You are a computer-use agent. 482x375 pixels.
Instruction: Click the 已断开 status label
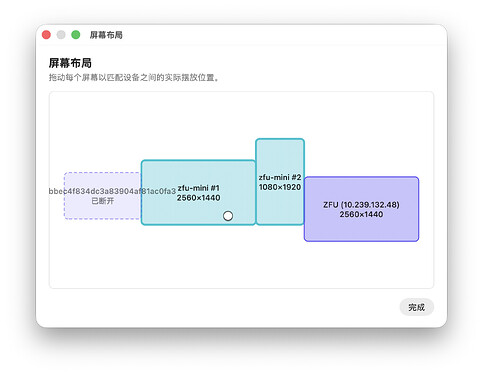point(103,201)
